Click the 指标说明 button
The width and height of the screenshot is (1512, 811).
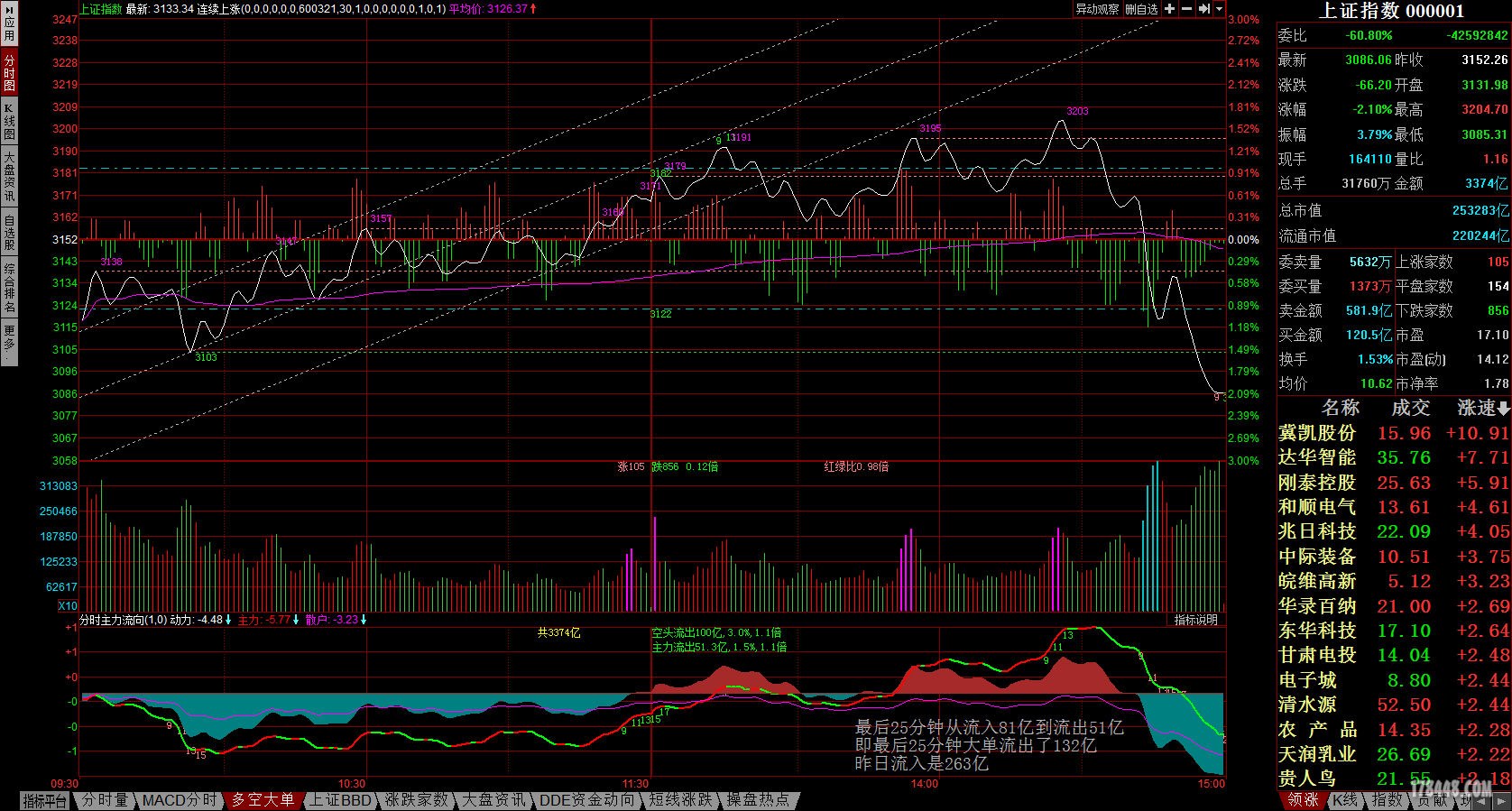(1195, 620)
